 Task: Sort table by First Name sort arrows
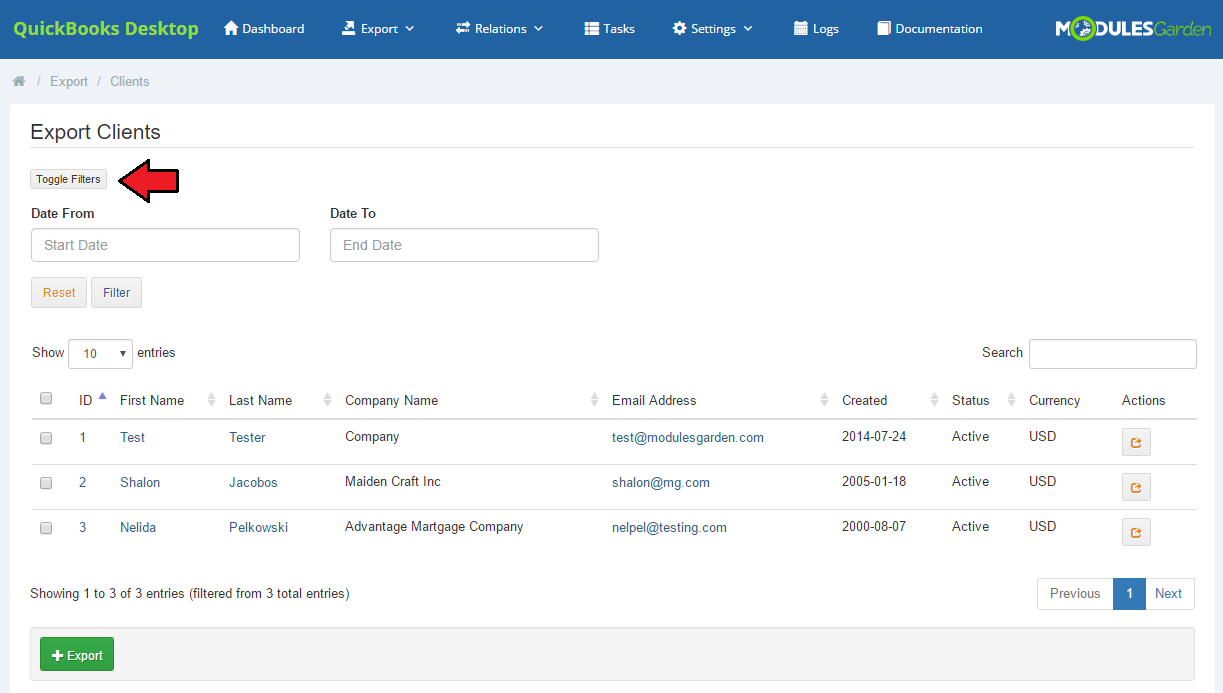click(x=211, y=400)
